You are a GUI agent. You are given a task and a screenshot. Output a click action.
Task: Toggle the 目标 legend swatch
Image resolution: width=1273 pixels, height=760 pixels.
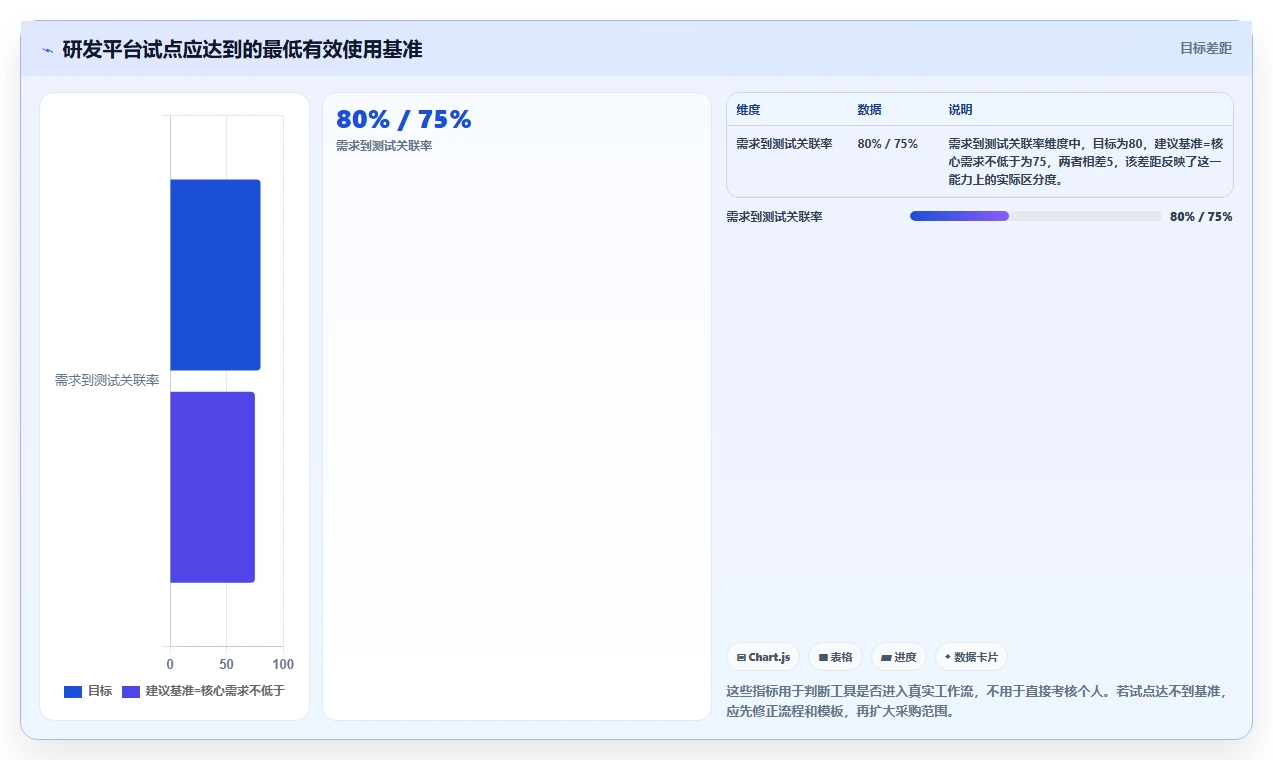point(73,691)
